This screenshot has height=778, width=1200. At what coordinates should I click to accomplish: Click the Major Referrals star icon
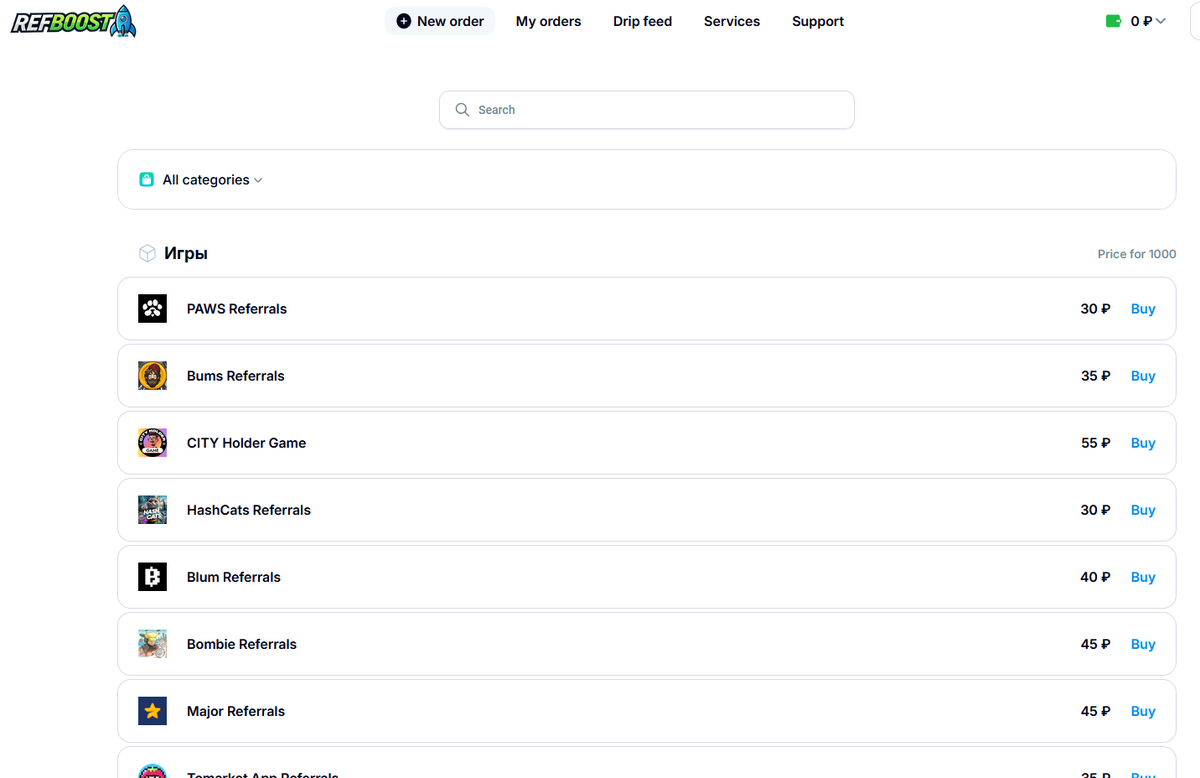click(x=152, y=711)
